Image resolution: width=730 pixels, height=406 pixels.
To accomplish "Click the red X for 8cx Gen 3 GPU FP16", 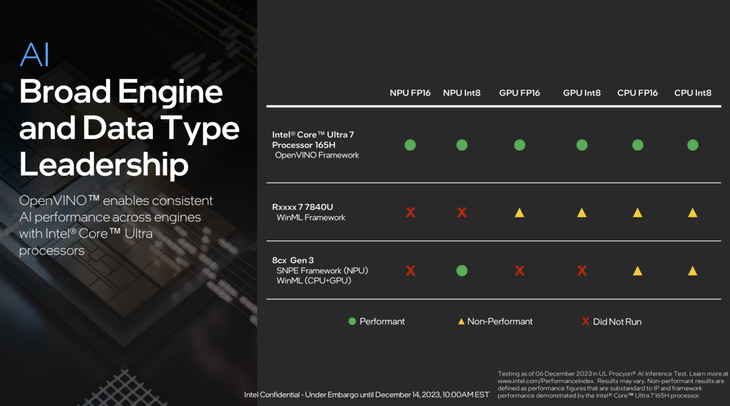I will pyautogui.click(x=520, y=271).
